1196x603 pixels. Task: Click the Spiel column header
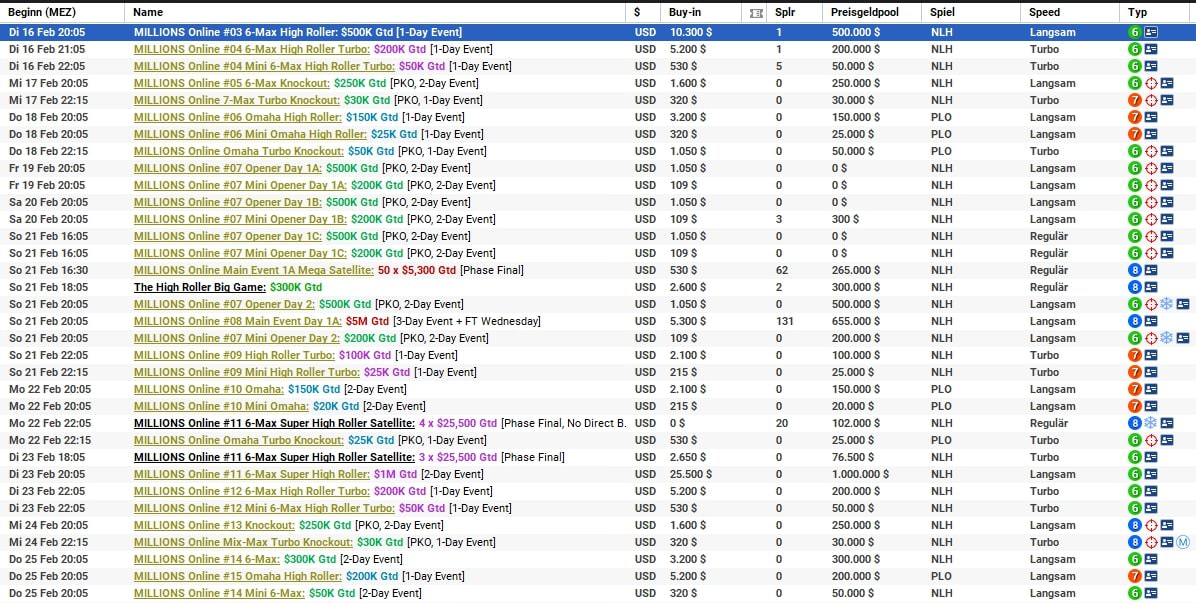942,12
